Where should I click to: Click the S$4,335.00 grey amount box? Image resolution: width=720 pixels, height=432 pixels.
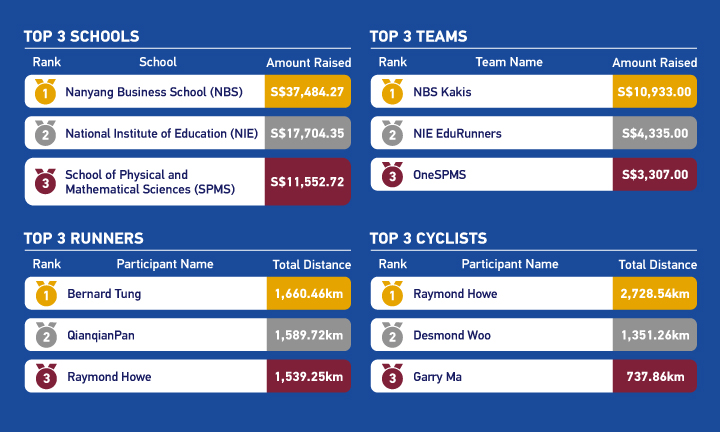tap(654, 133)
